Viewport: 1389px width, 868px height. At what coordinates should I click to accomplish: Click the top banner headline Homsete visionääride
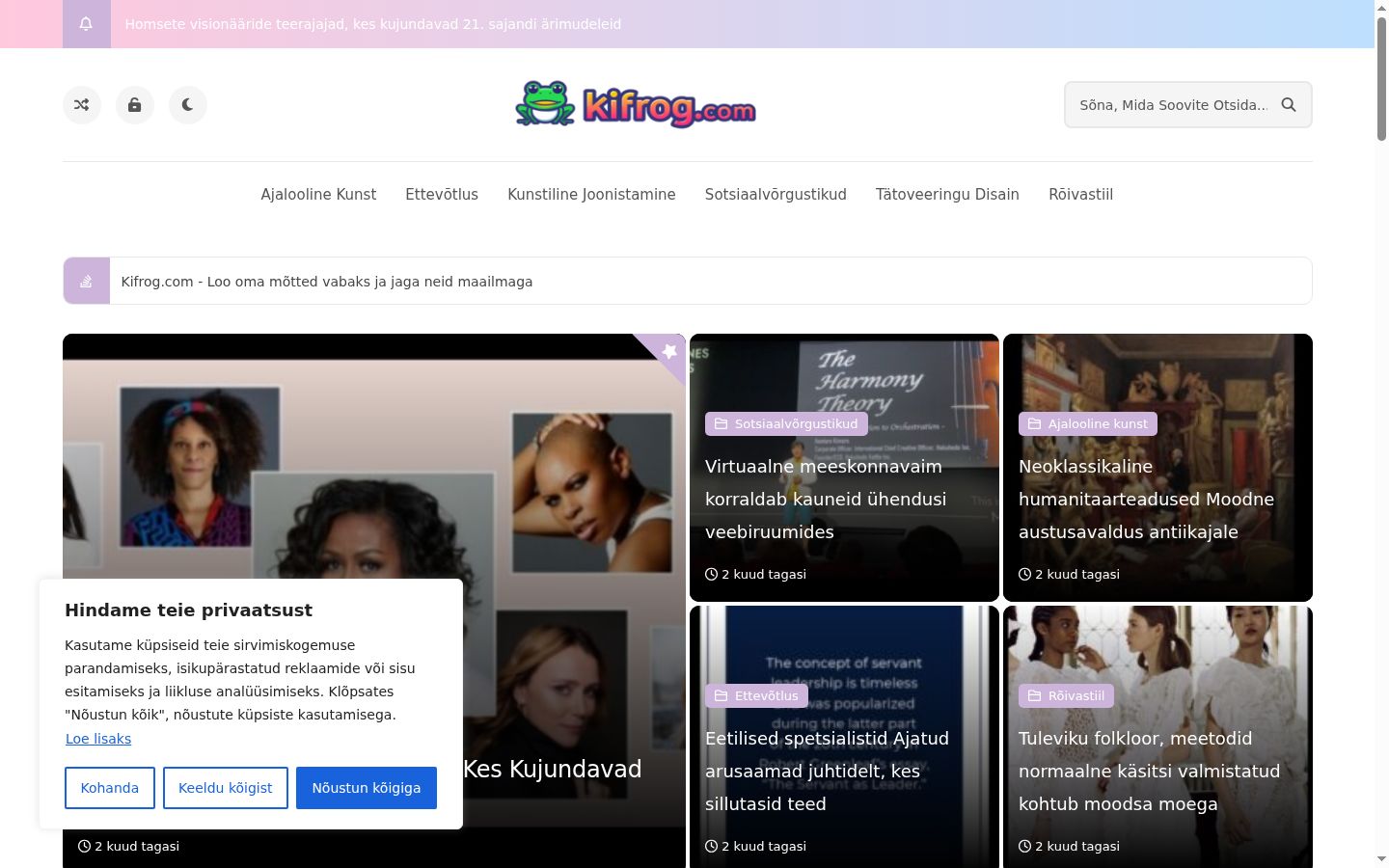point(373,24)
